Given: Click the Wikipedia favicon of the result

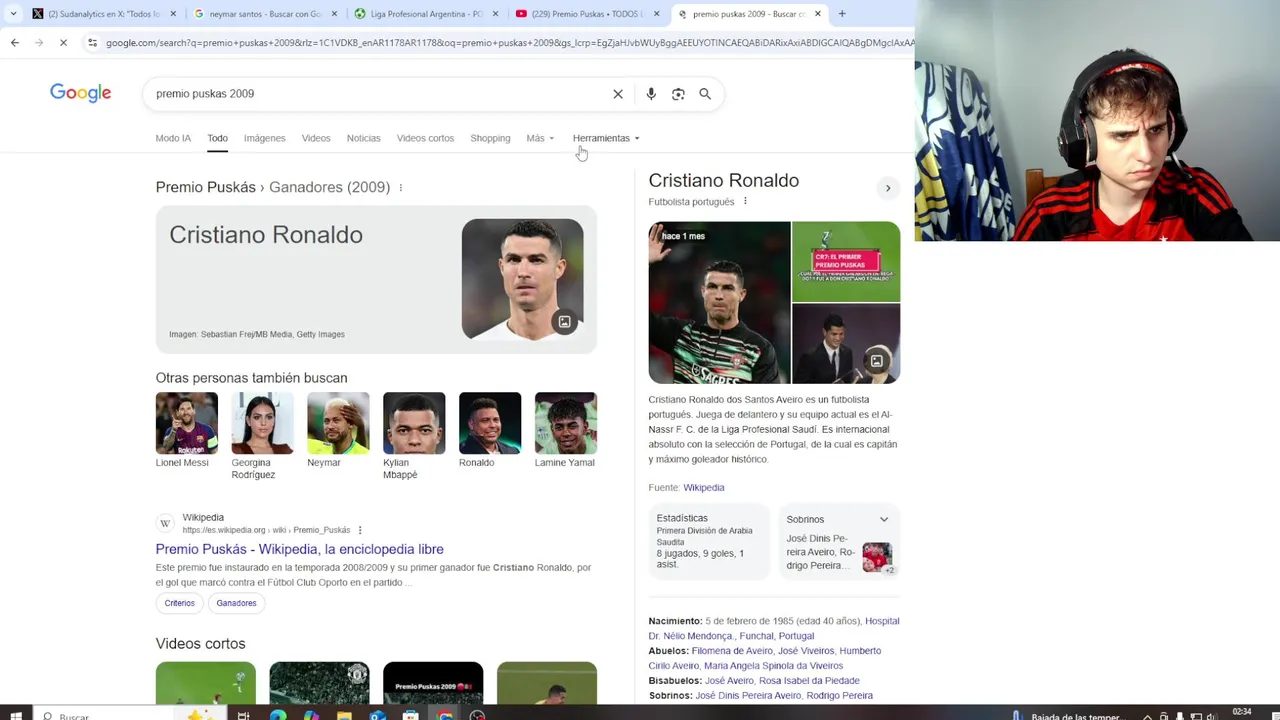Looking at the screenshot, I should (x=165, y=523).
